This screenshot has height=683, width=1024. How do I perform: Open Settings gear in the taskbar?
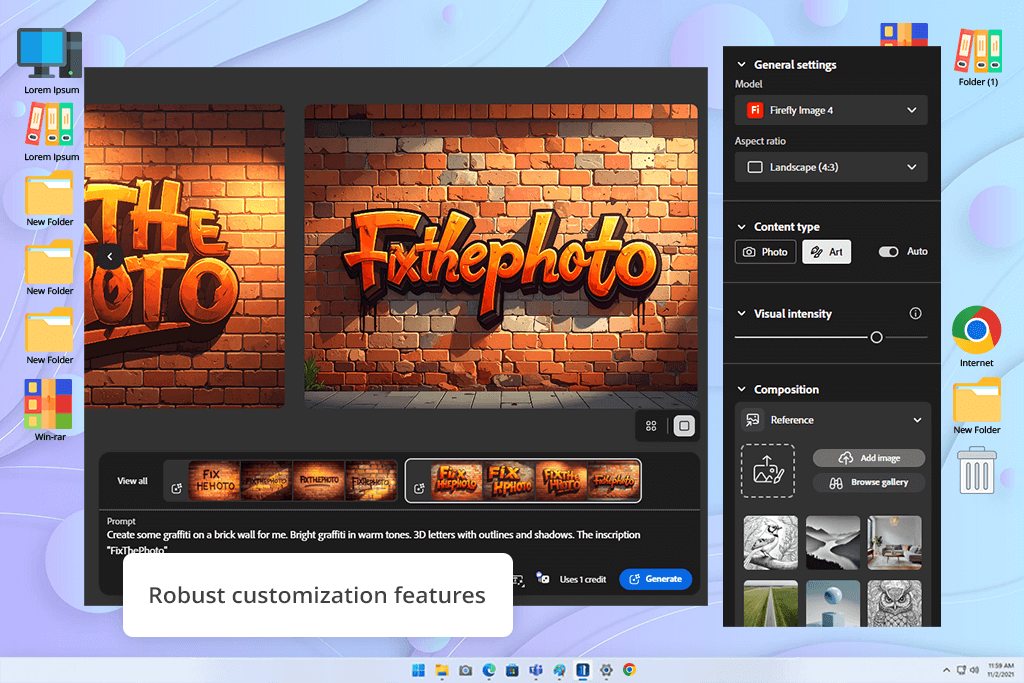pyautogui.click(x=606, y=670)
